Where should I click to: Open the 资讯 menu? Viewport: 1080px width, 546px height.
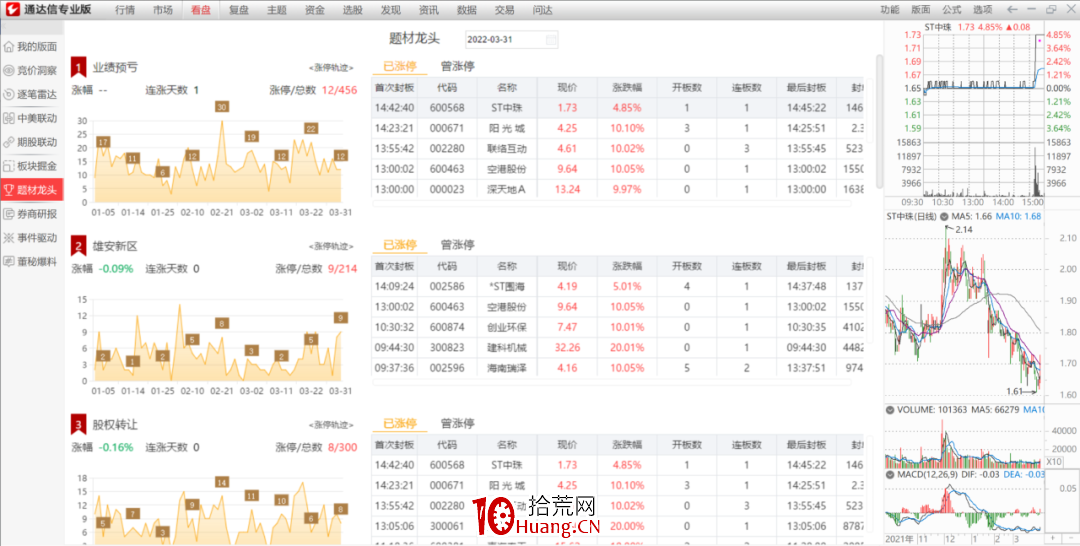click(428, 10)
